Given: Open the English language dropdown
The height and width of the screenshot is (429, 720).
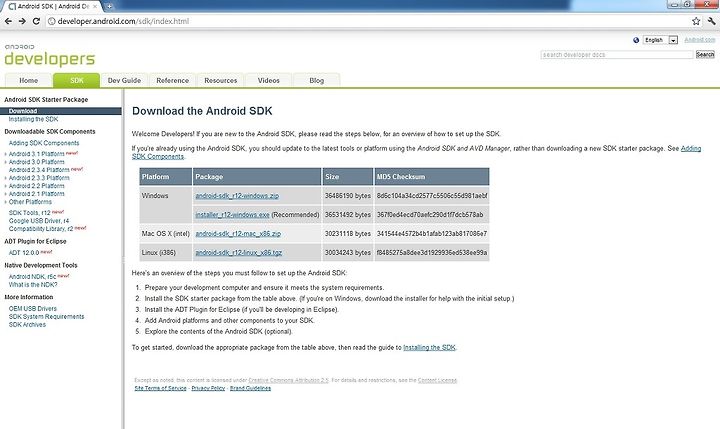Looking at the screenshot, I should (660, 40).
